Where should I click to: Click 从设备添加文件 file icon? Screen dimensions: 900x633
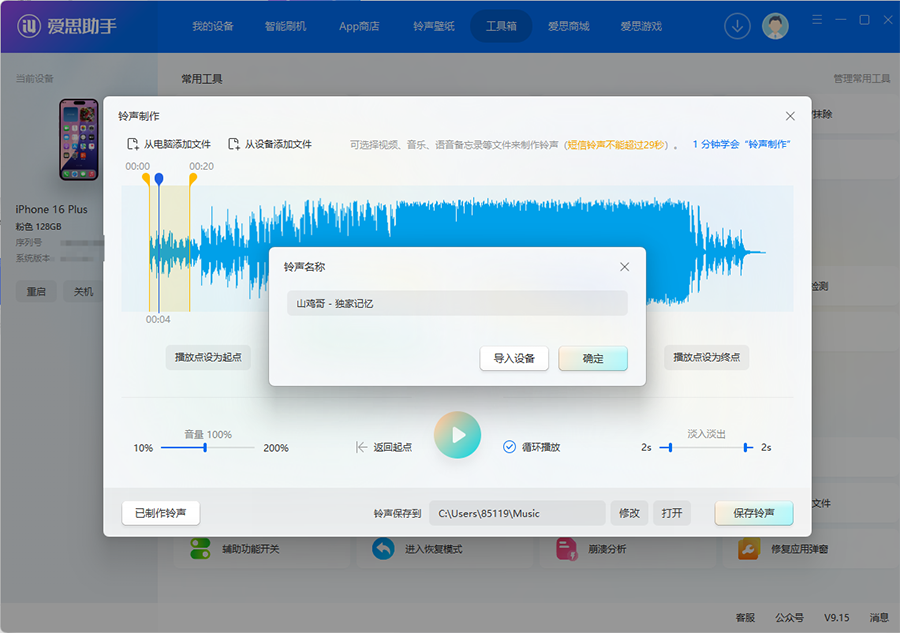tap(234, 144)
